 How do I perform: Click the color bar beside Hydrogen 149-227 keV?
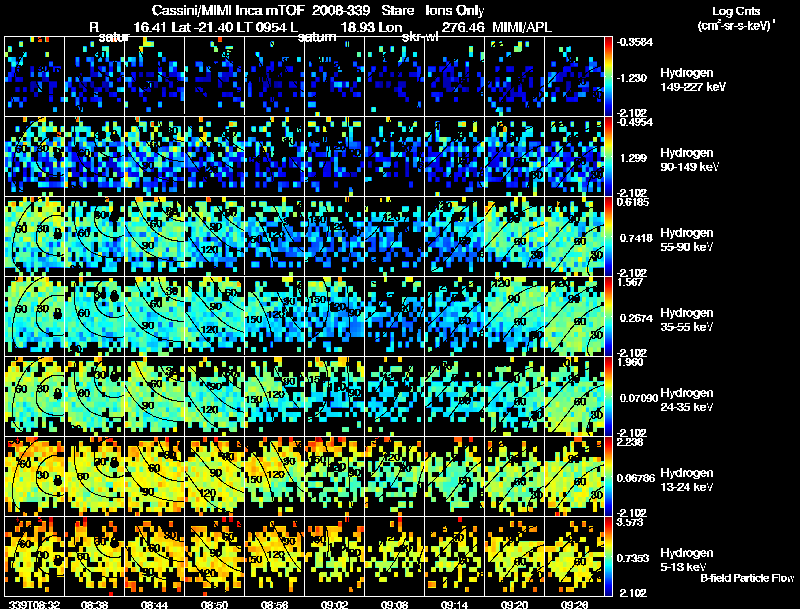[608, 77]
